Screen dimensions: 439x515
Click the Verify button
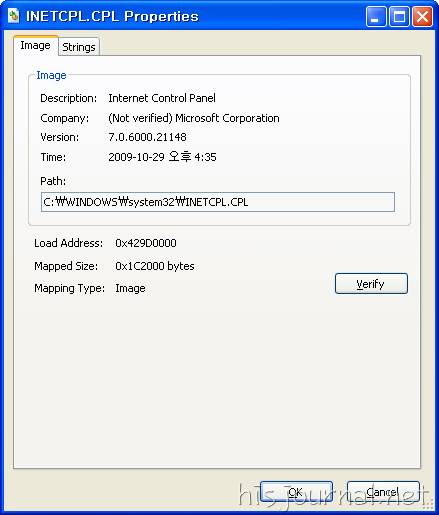coord(371,284)
